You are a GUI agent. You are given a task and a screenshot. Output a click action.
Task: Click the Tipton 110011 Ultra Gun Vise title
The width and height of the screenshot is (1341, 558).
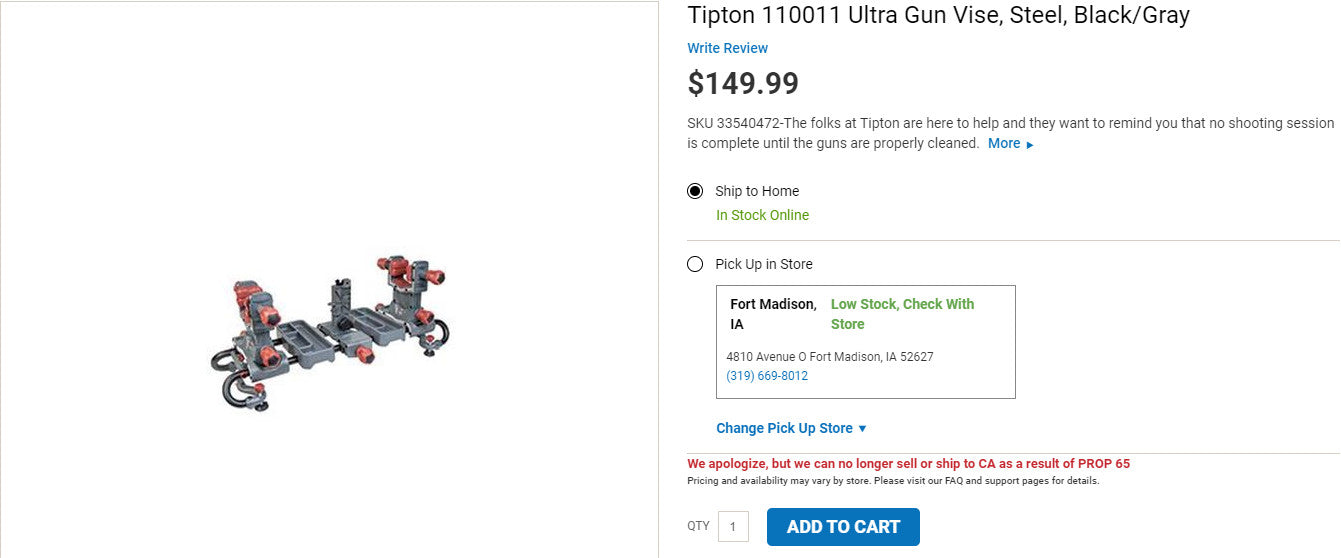(x=938, y=15)
